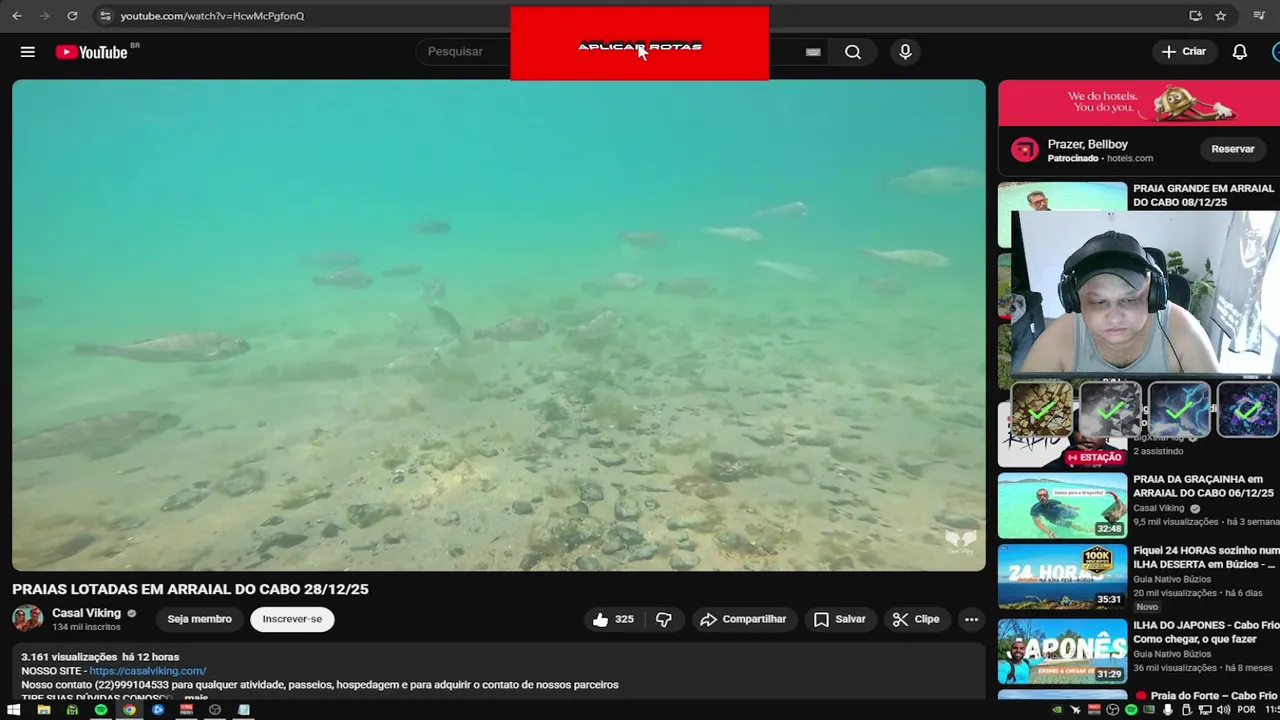Open ILHA DO JAPONES - Cabo Frio title
1280x720 pixels.
point(1206,631)
